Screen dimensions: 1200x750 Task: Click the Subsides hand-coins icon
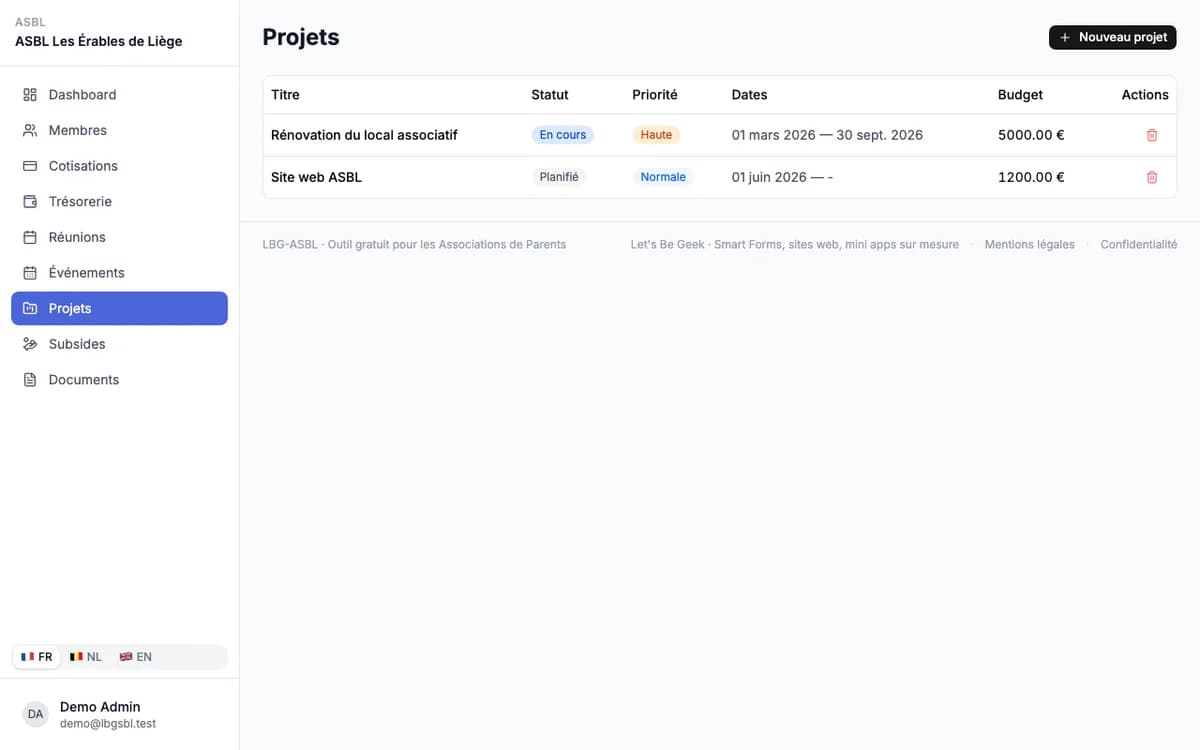[30, 344]
